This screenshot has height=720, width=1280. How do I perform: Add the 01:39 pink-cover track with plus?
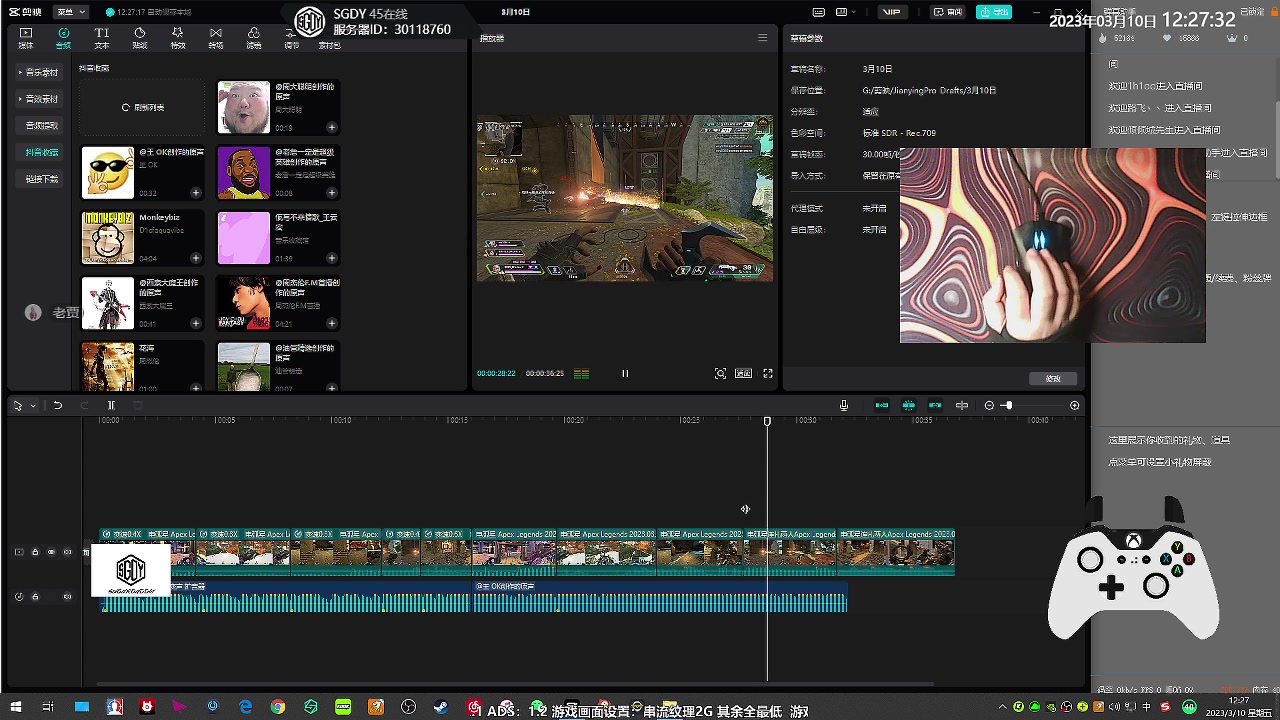pos(331,258)
